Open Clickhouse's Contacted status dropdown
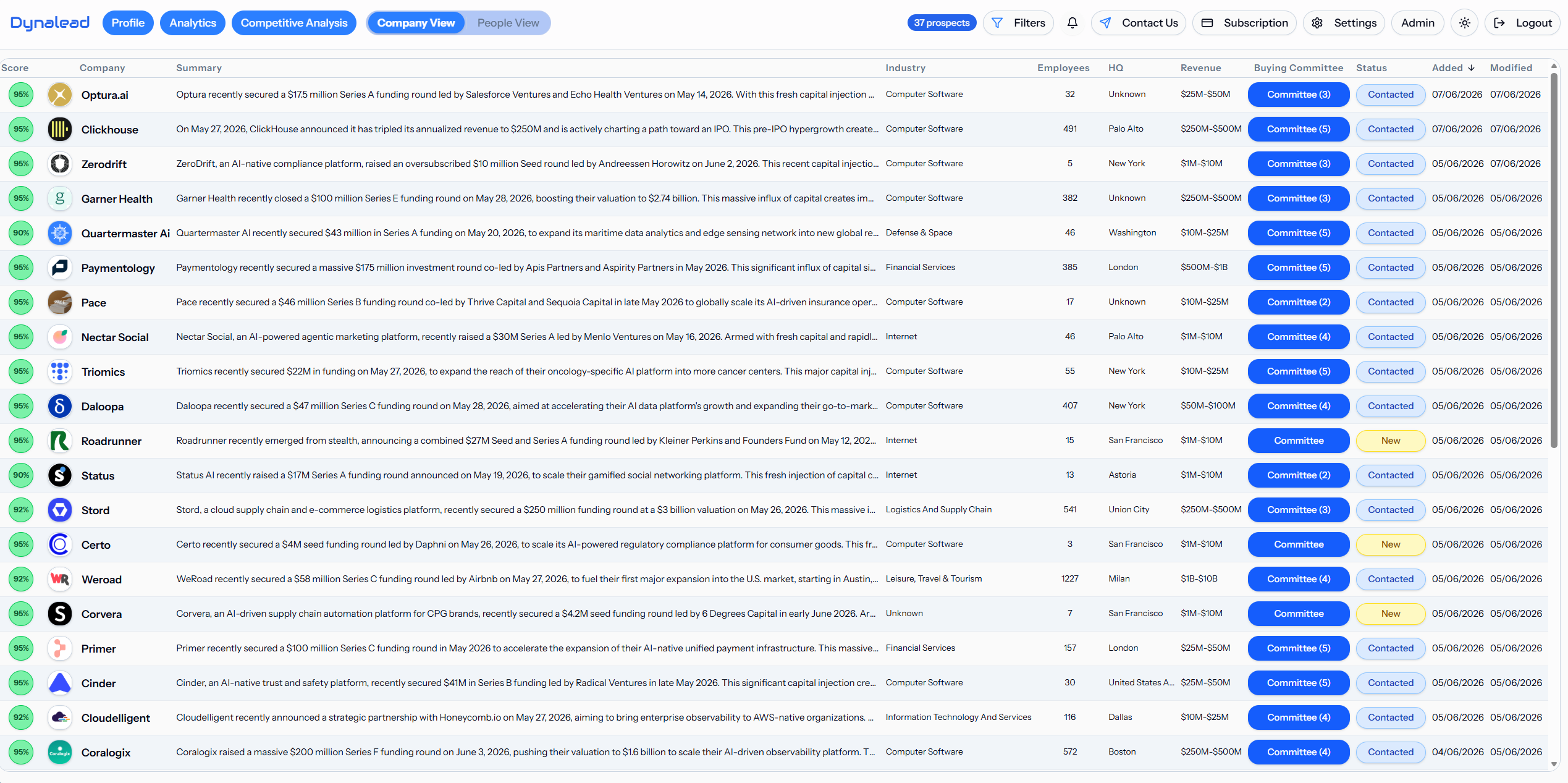 [x=1391, y=129]
